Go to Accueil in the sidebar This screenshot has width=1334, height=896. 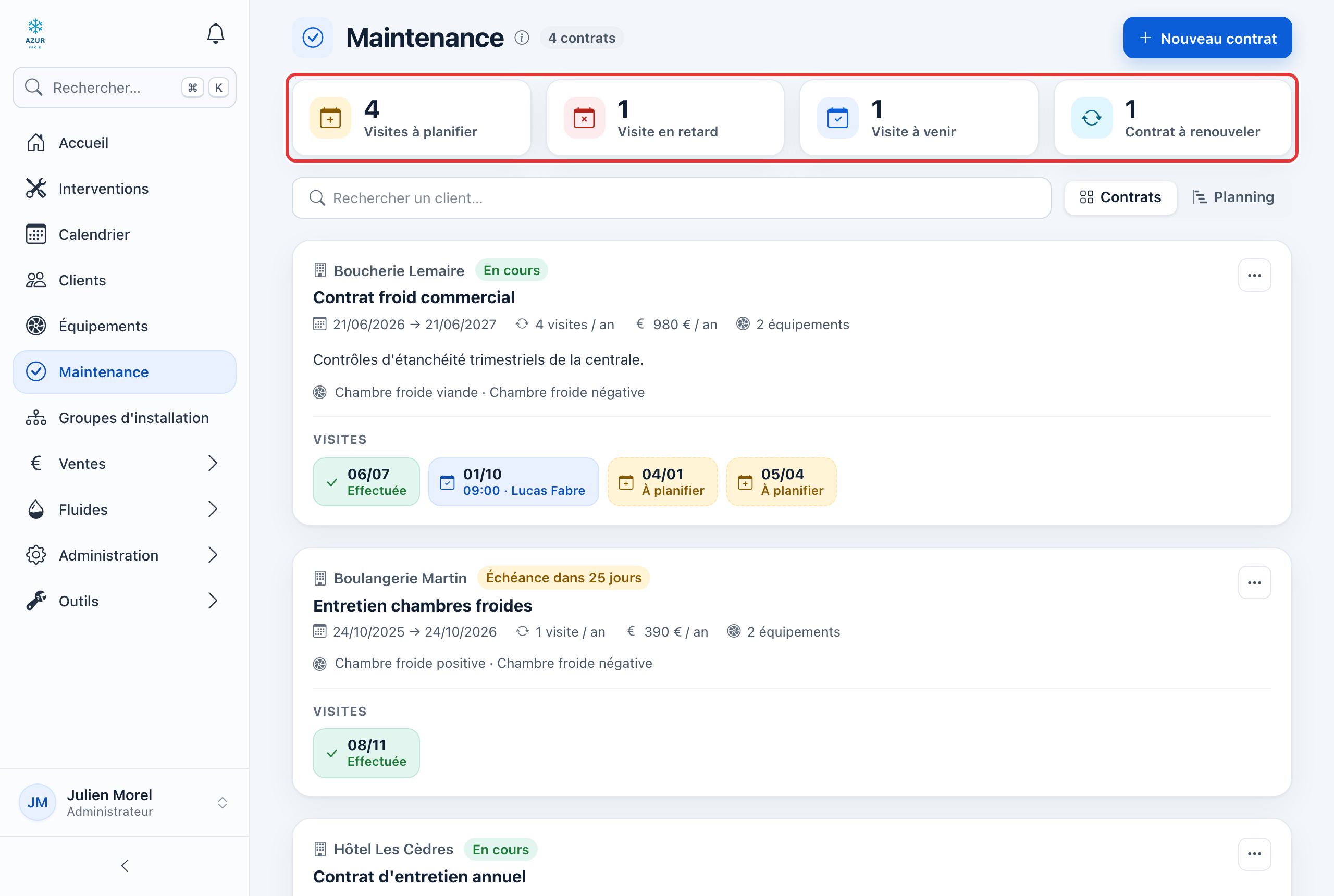(x=125, y=143)
